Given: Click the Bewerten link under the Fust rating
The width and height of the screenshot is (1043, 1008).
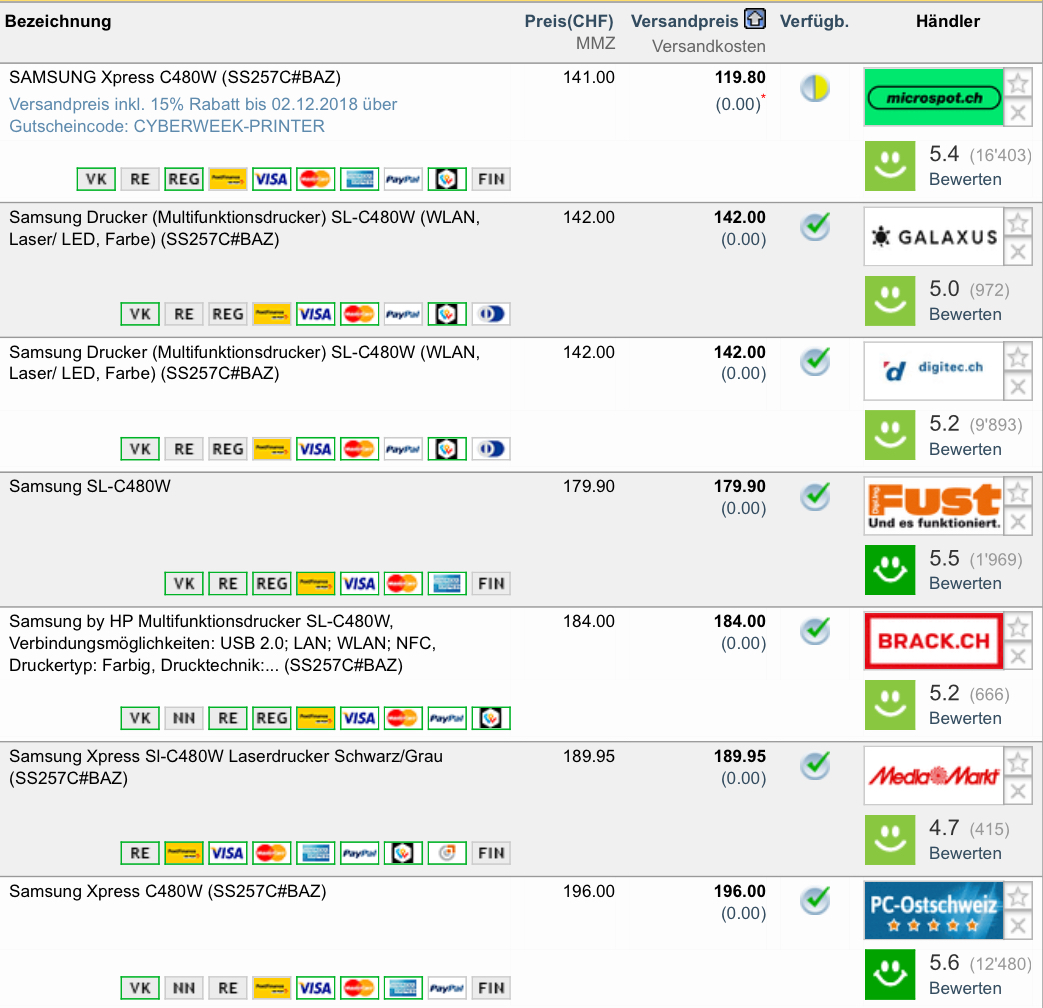Looking at the screenshot, I should point(965,583).
